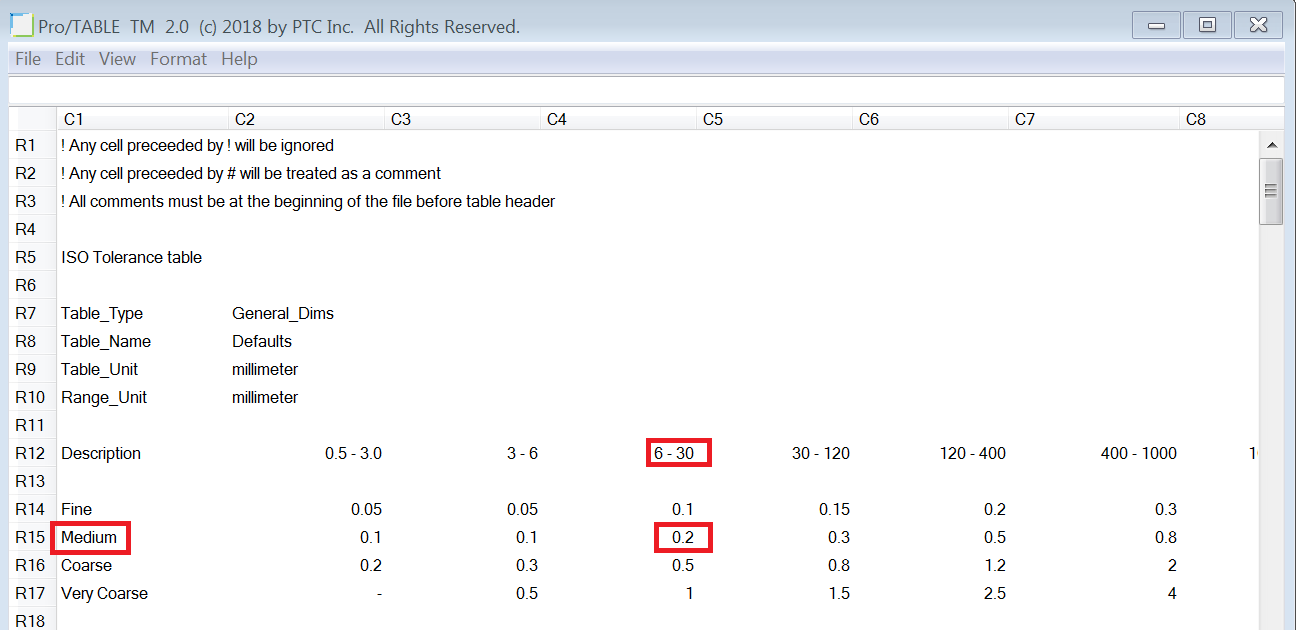Open the Edit menu
Screen dimensions: 1296x630
coord(69,59)
